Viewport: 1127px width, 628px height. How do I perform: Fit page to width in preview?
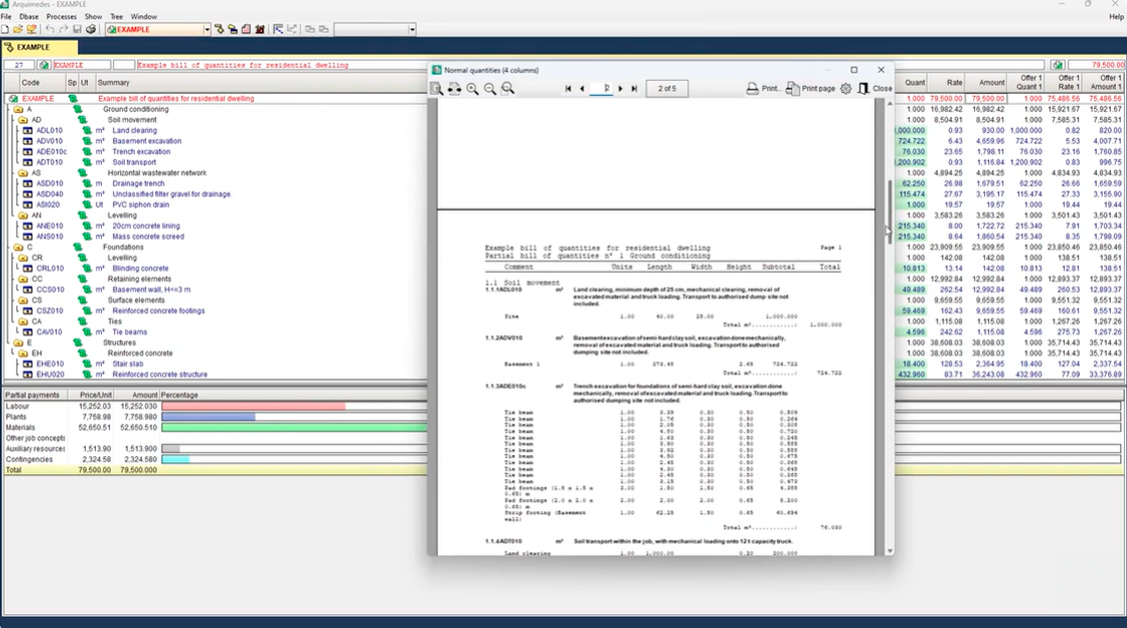coord(454,89)
